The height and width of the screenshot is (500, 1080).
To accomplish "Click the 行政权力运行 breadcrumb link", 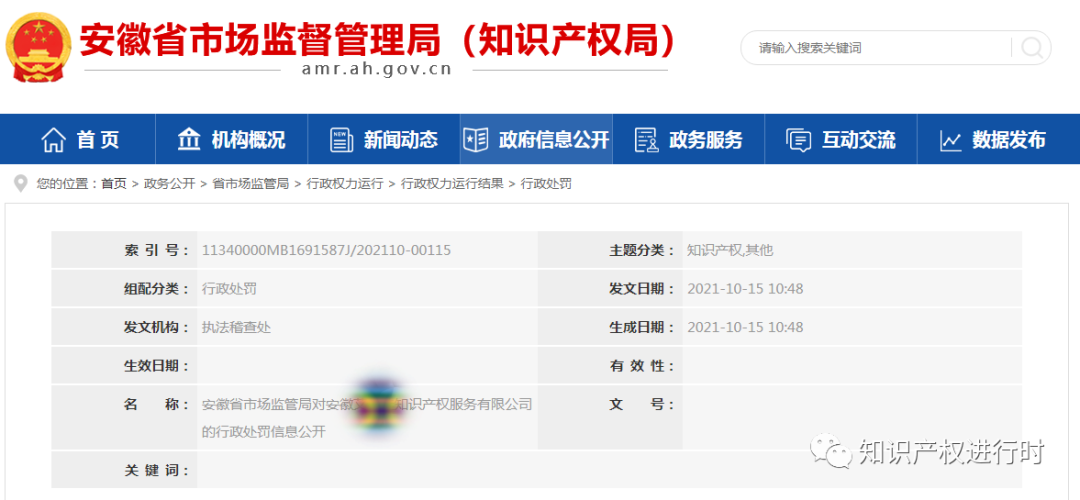I will pos(345,184).
